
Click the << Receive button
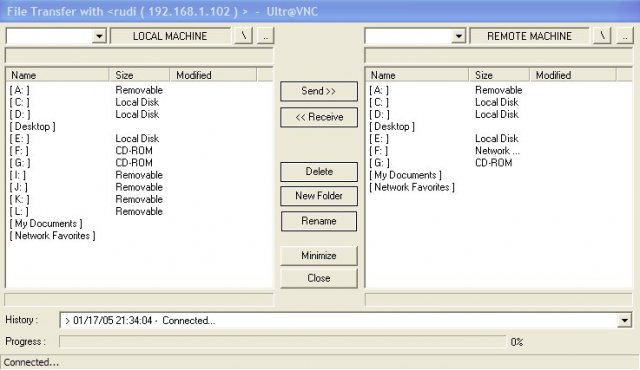click(319, 117)
